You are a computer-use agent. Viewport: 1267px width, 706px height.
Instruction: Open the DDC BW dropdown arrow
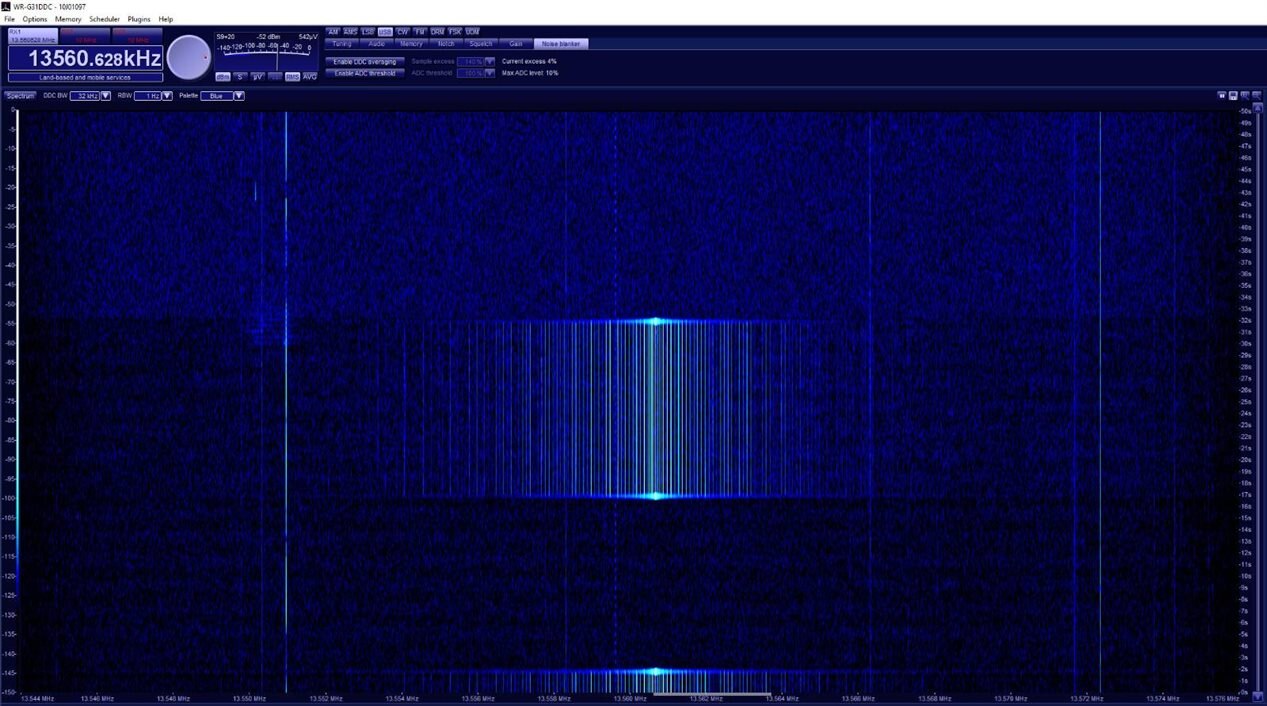pos(105,96)
